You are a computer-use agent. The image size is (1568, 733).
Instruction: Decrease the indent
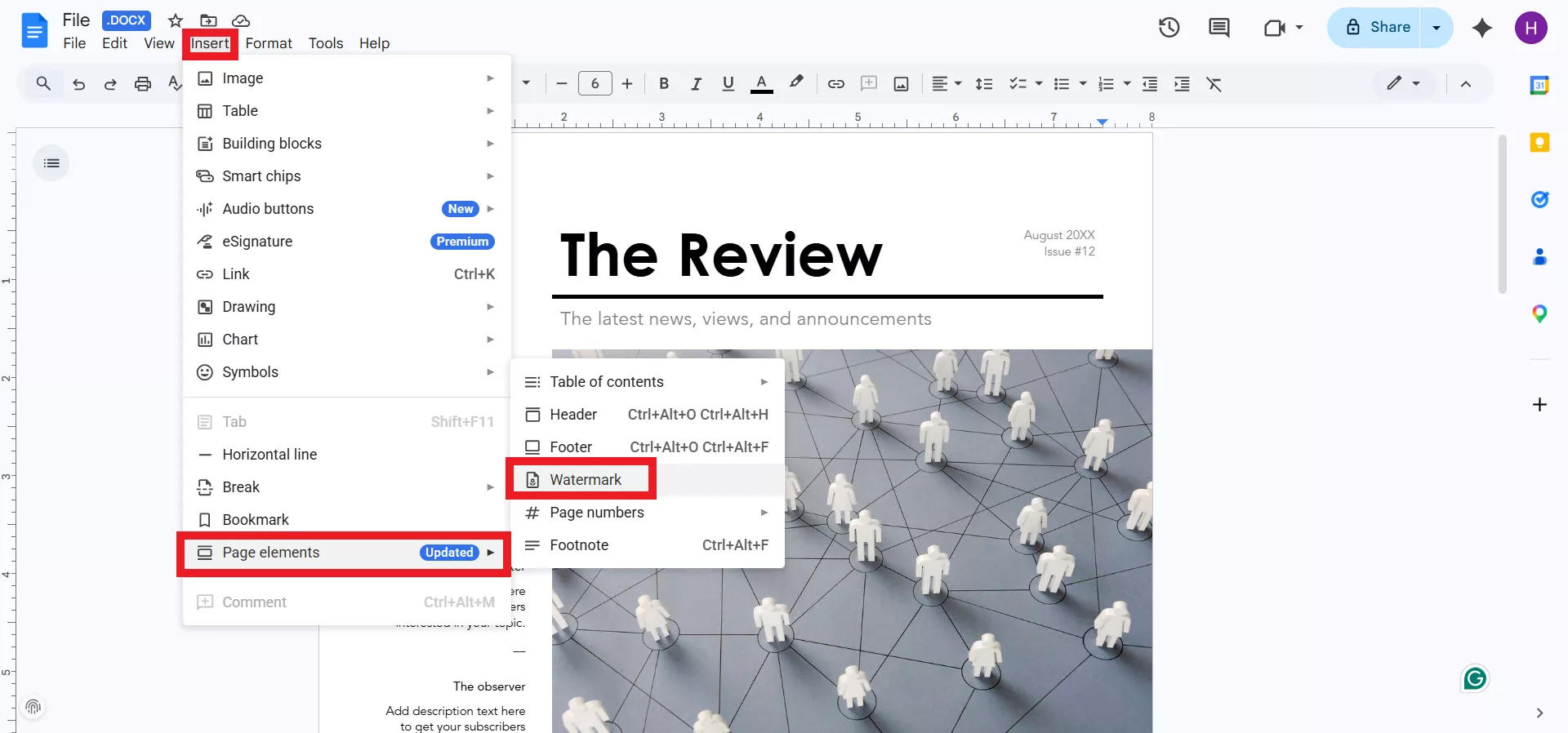click(1150, 83)
